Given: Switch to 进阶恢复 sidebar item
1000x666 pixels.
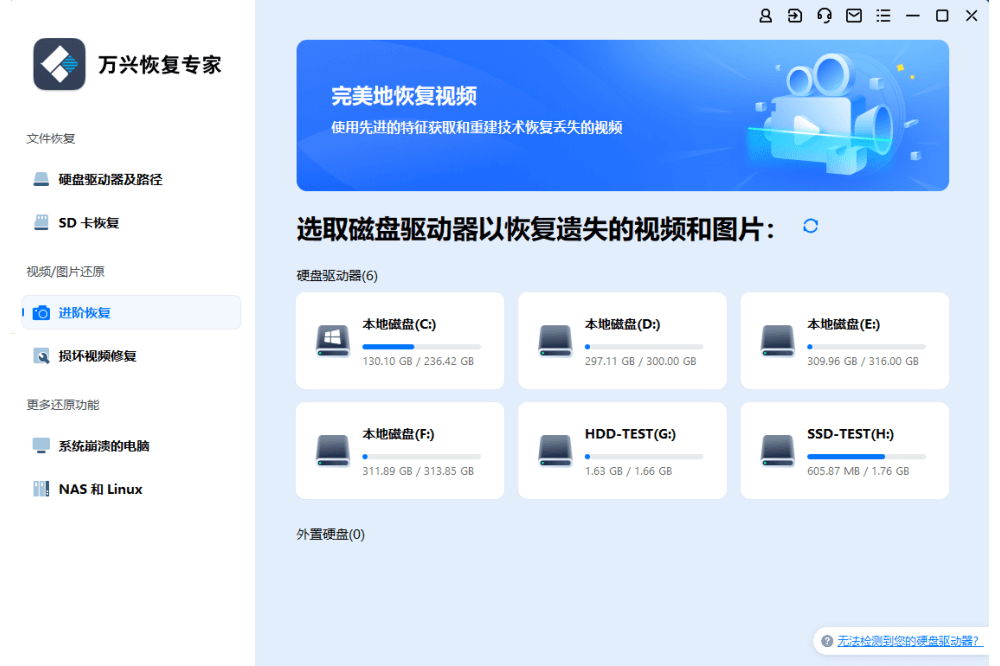Looking at the screenshot, I should (x=131, y=313).
